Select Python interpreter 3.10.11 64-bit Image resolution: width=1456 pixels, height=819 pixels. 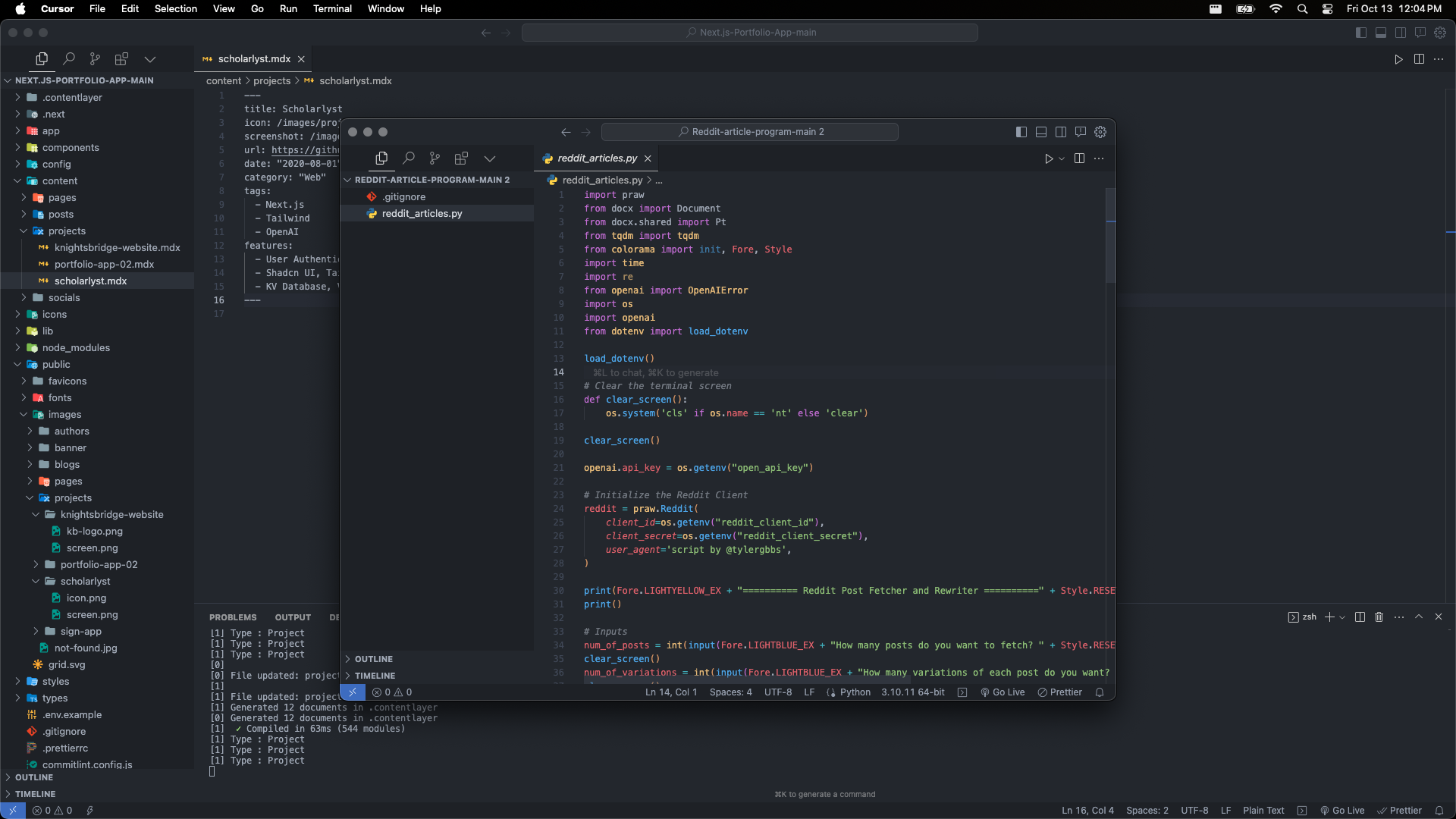(913, 692)
